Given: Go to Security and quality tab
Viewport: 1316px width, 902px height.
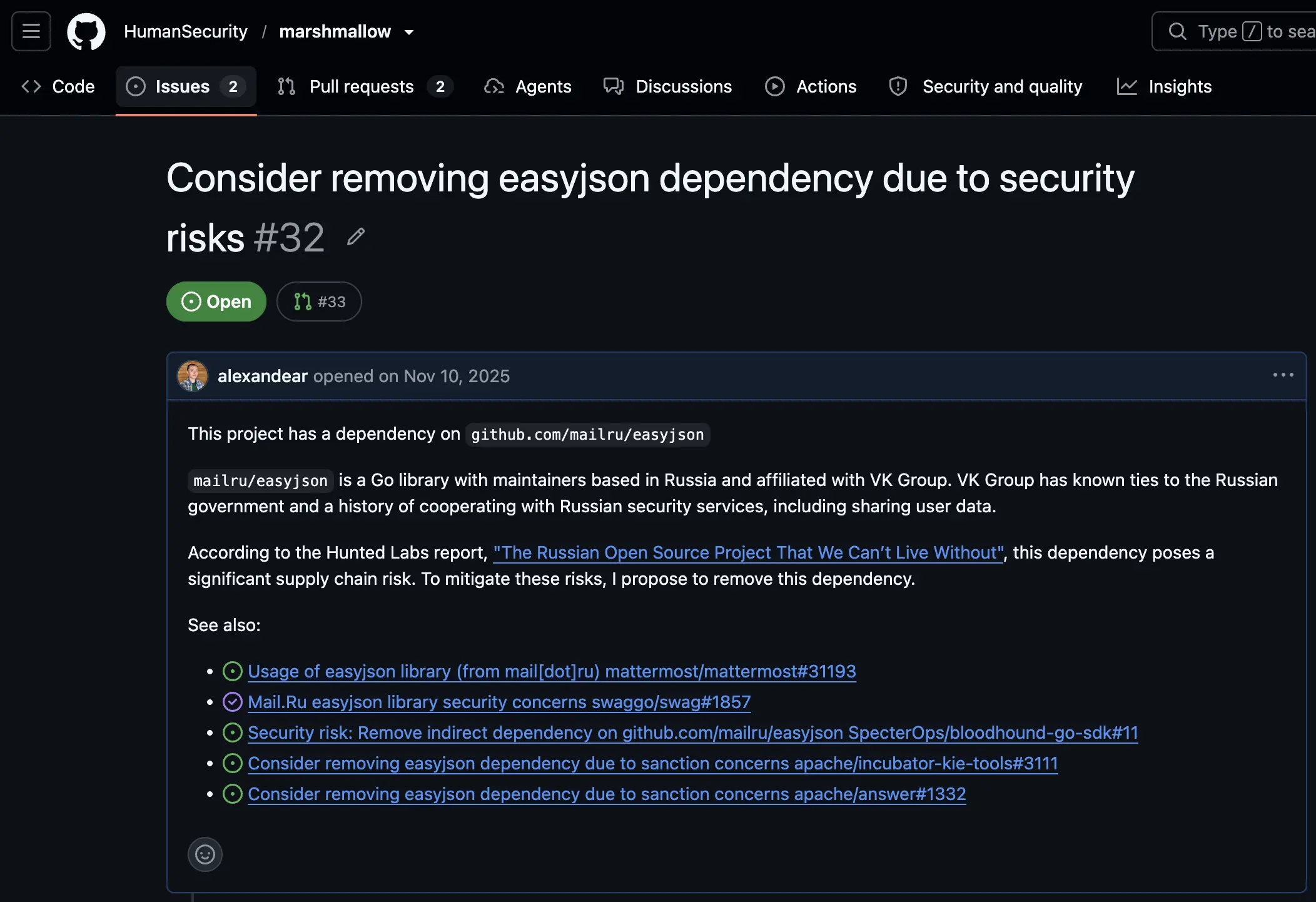Looking at the screenshot, I should (x=986, y=86).
